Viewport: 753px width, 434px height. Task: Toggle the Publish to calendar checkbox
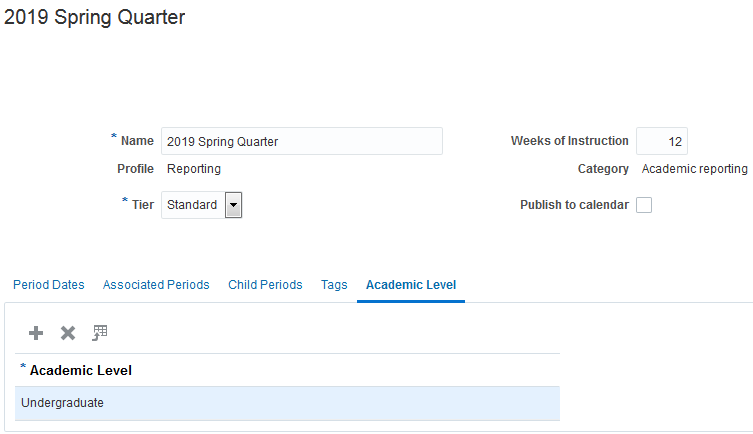644,205
